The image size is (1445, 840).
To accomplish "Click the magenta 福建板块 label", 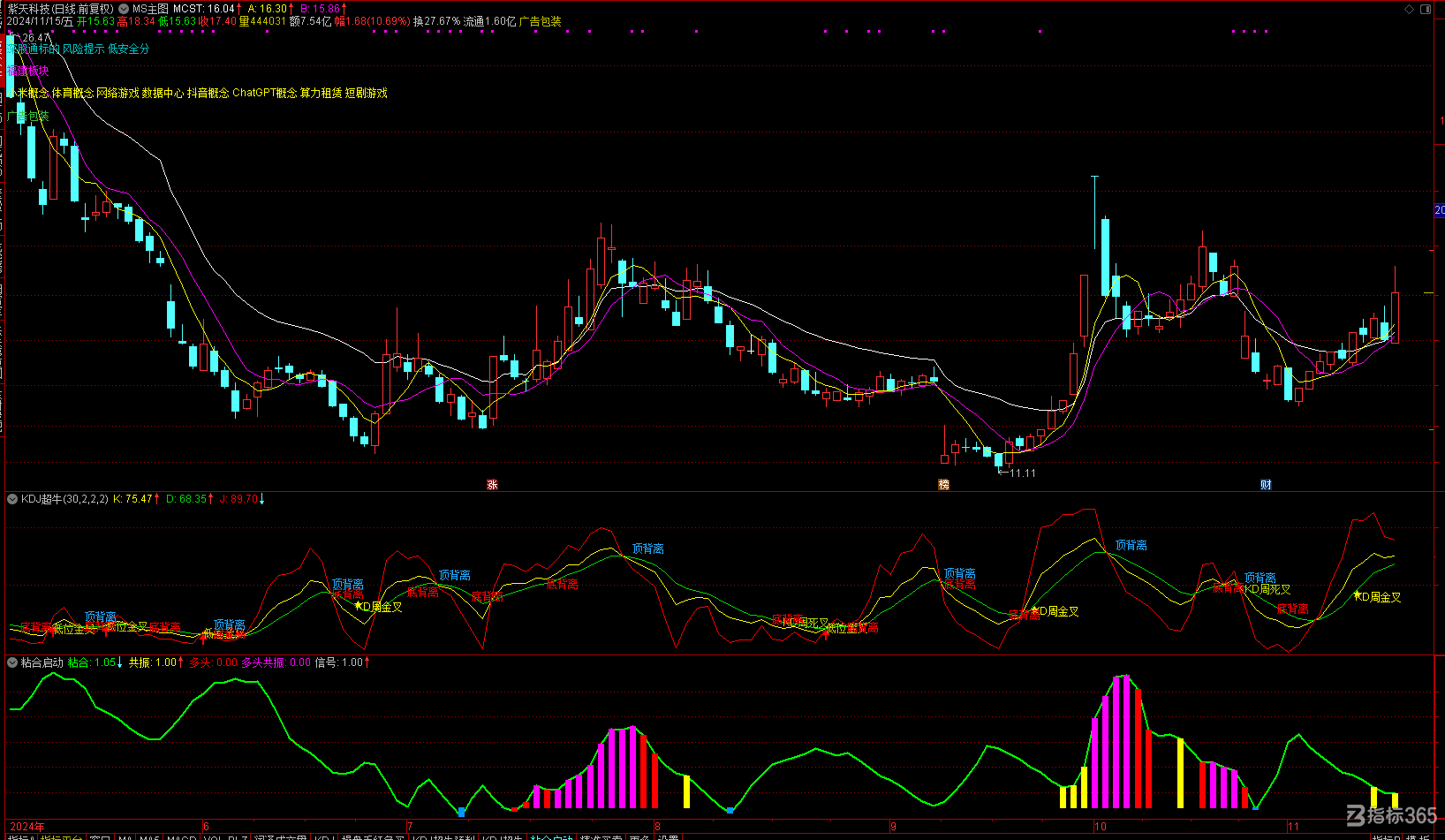I will click(28, 71).
